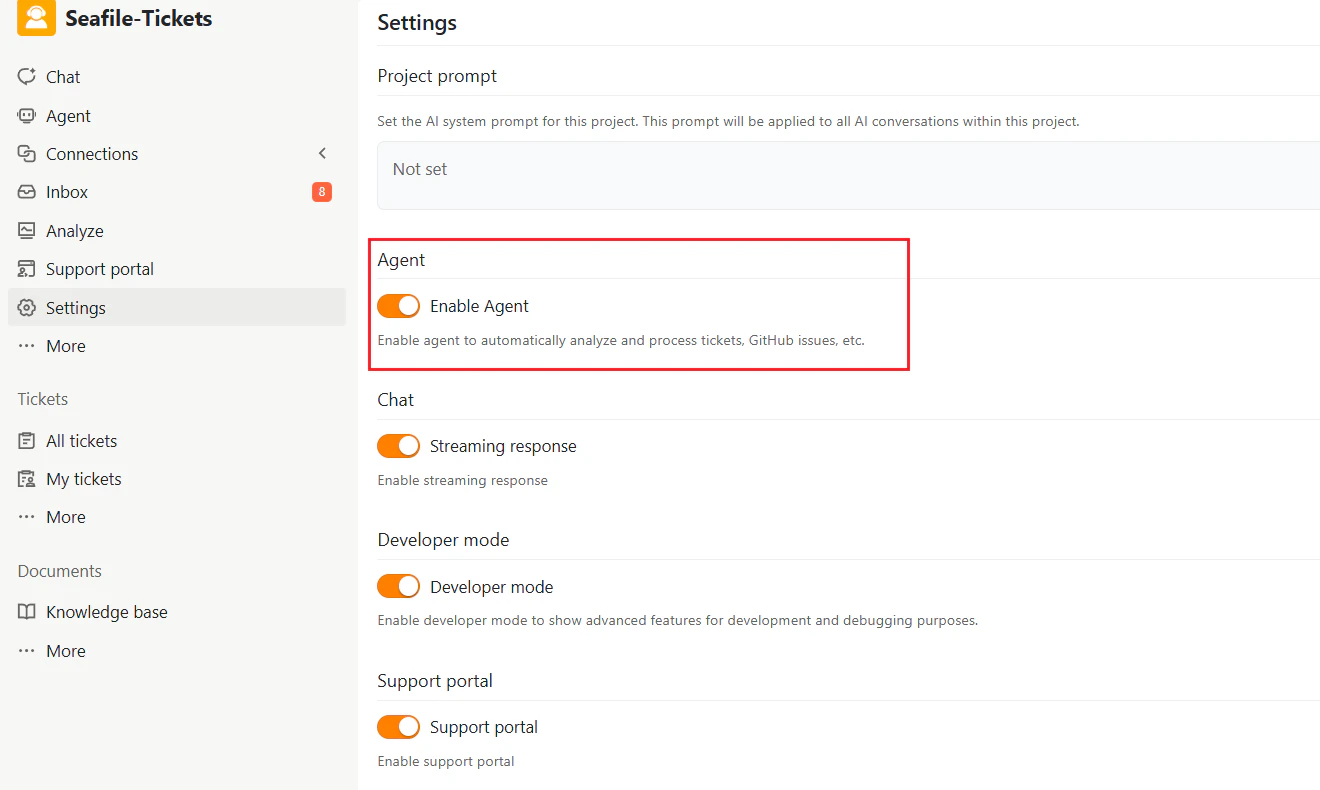Click the Inbox tray icon

click(x=27, y=192)
